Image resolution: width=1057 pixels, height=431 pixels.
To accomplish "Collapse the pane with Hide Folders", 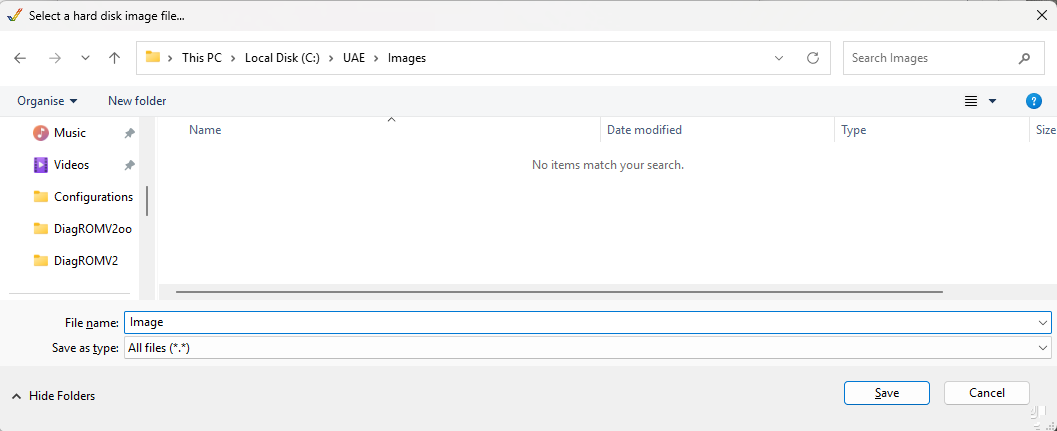I will point(54,396).
